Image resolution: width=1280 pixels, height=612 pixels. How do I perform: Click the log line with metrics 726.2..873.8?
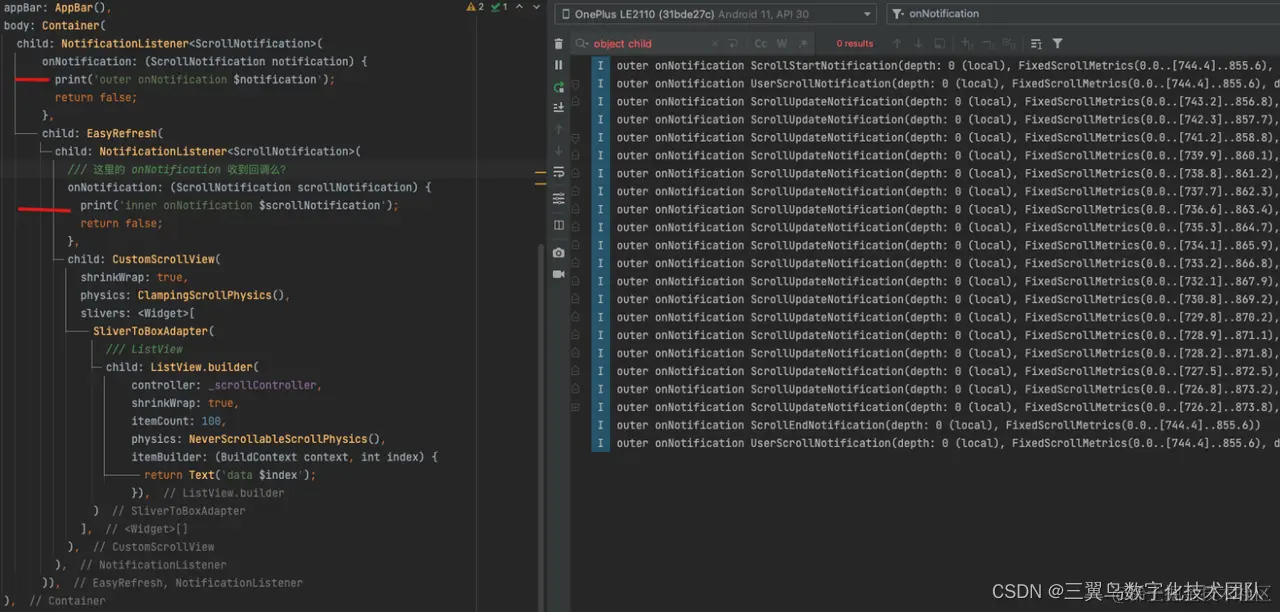pyautogui.click(x=947, y=408)
